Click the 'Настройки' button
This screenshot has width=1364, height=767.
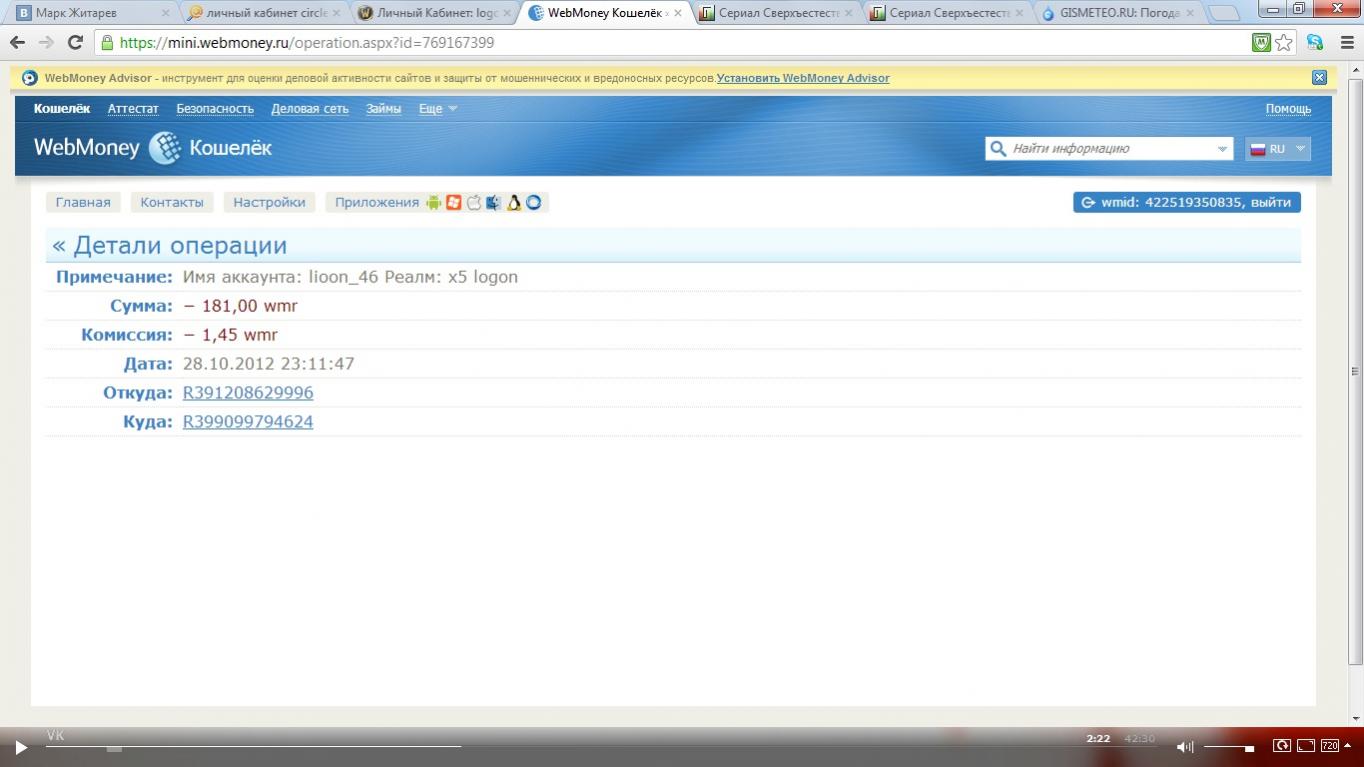coord(269,202)
